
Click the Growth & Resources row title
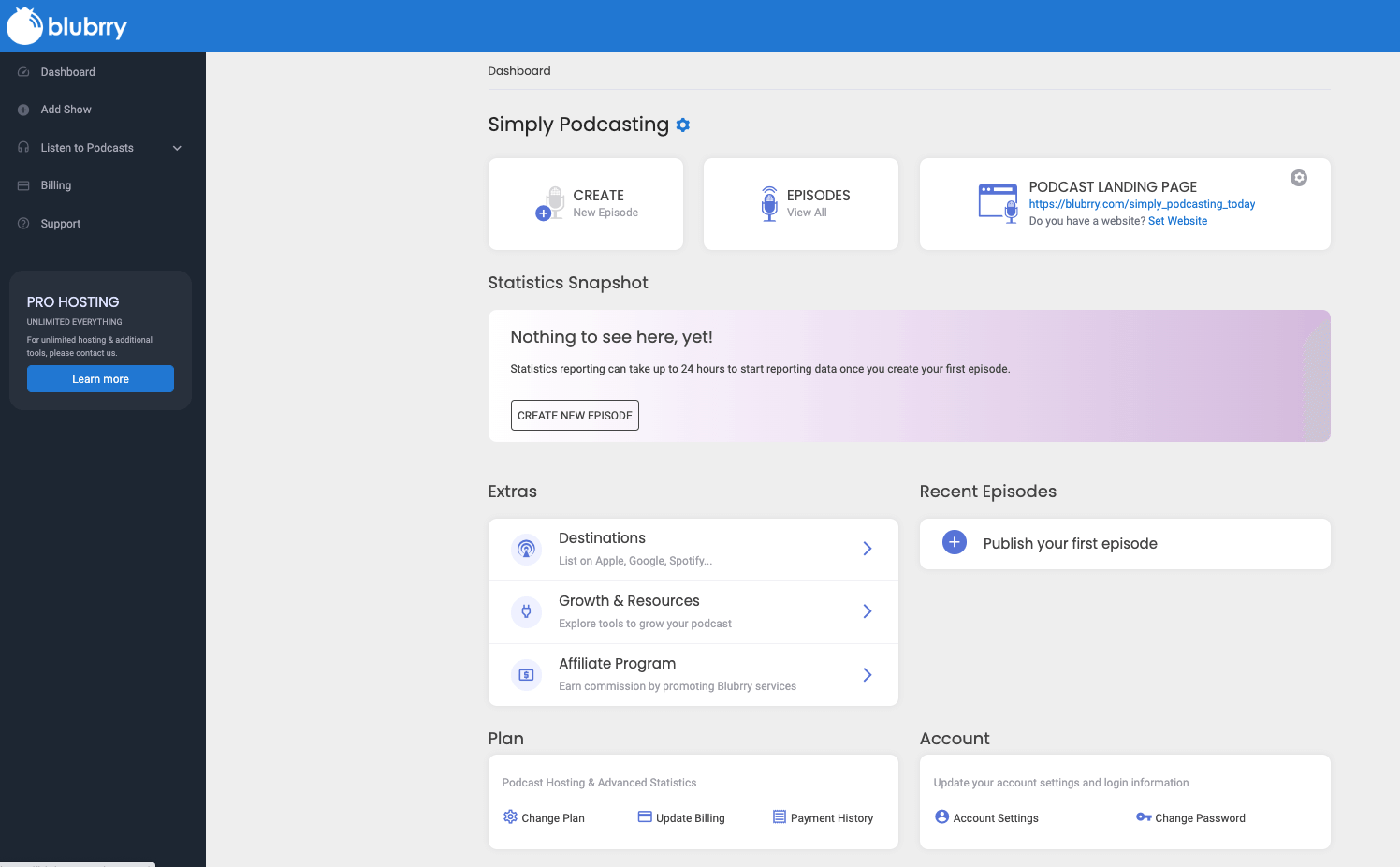point(629,601)
